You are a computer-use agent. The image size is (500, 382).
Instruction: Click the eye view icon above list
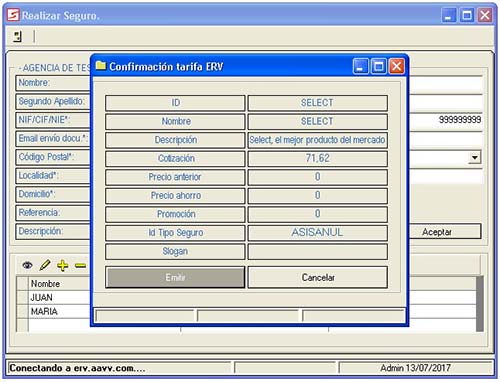[x=27, y=265]
